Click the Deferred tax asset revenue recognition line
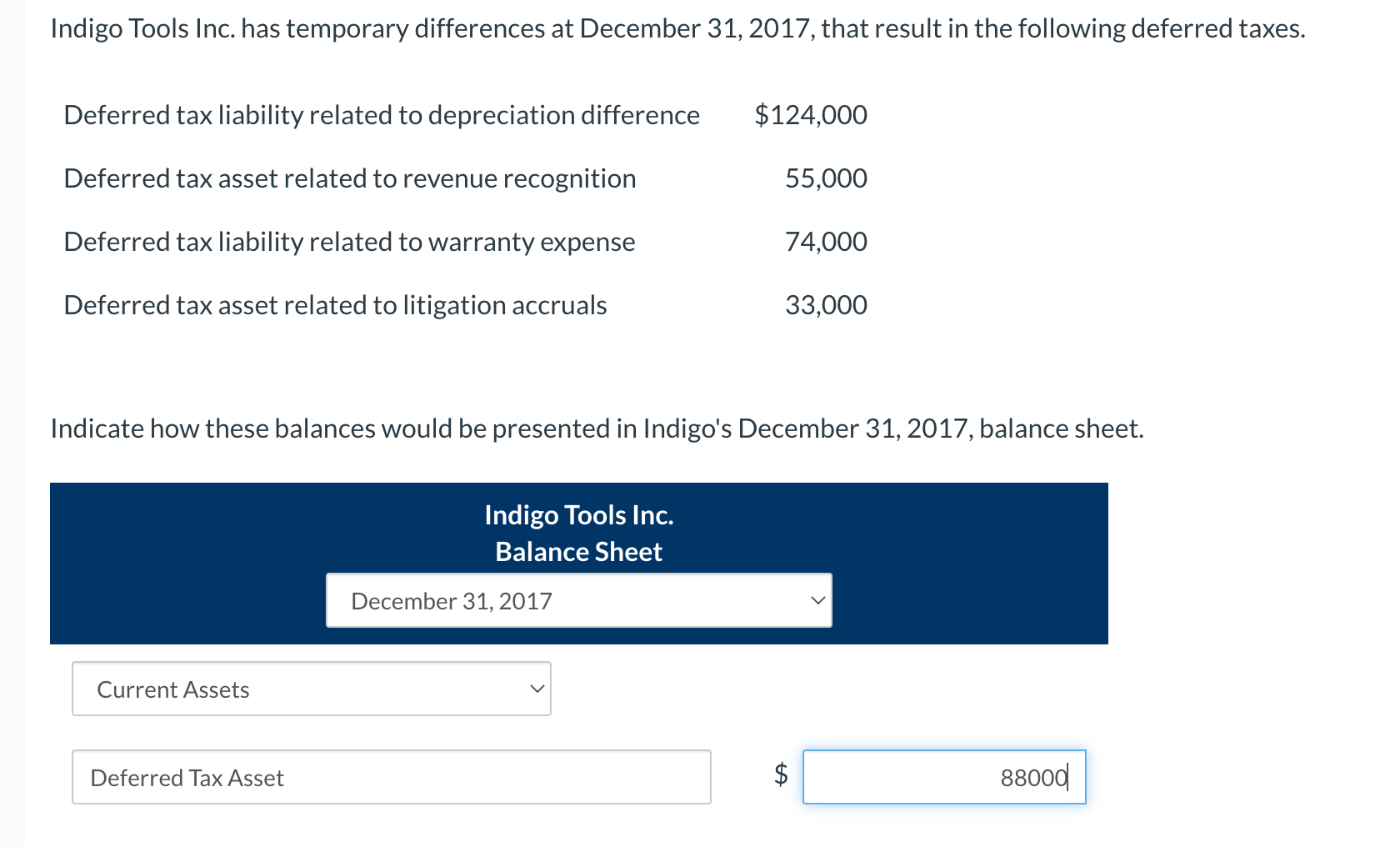This screenshot has height=847, width=1400. [350, 178]
